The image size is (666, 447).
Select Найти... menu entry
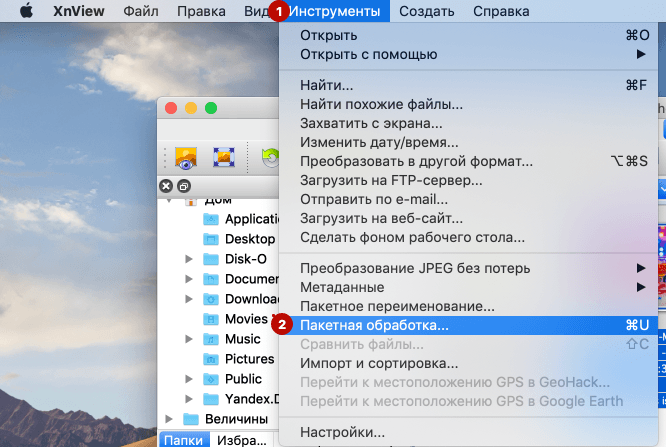468,85
